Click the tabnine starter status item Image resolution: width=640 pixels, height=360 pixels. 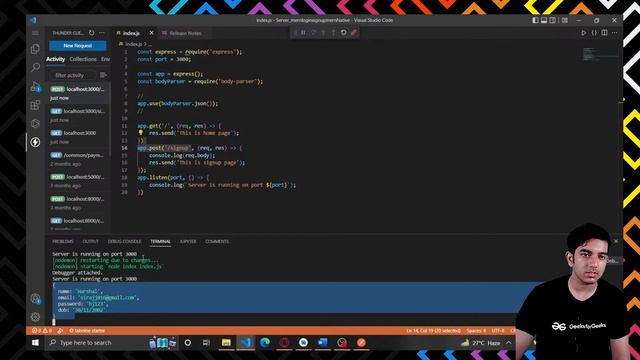[x=87, y=331]
